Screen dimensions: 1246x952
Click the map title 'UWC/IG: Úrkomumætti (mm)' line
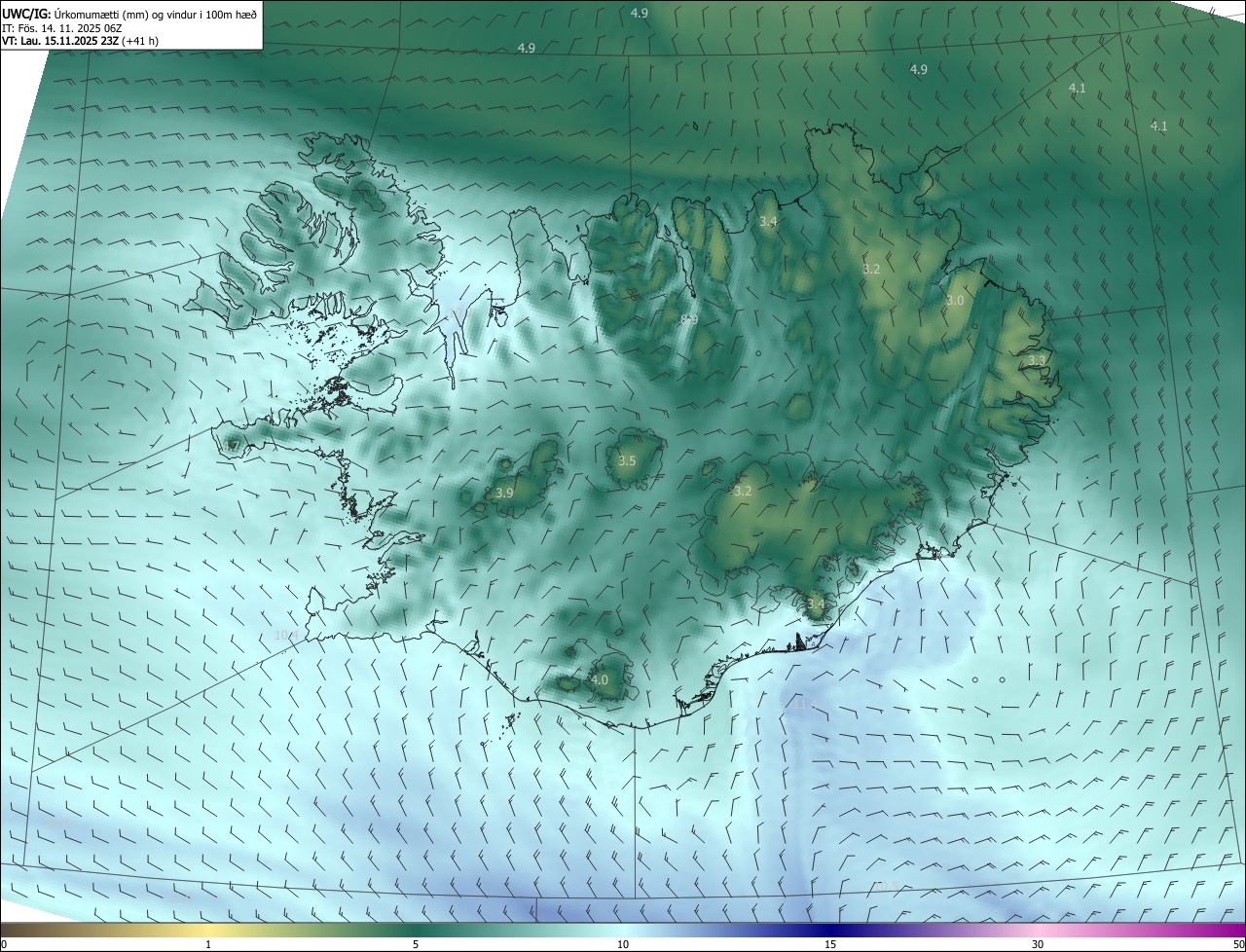pyautogui.click(x=129, y=14)
